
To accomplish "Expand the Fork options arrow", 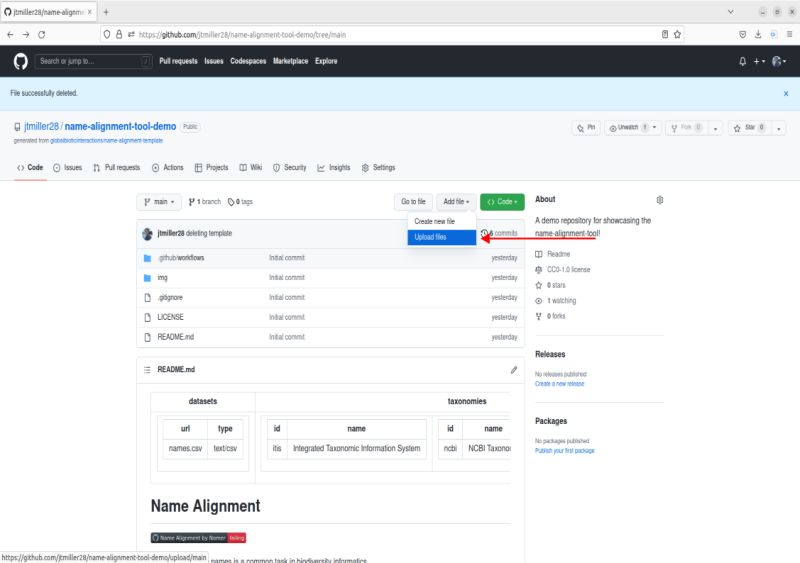I will pos(715,128).
